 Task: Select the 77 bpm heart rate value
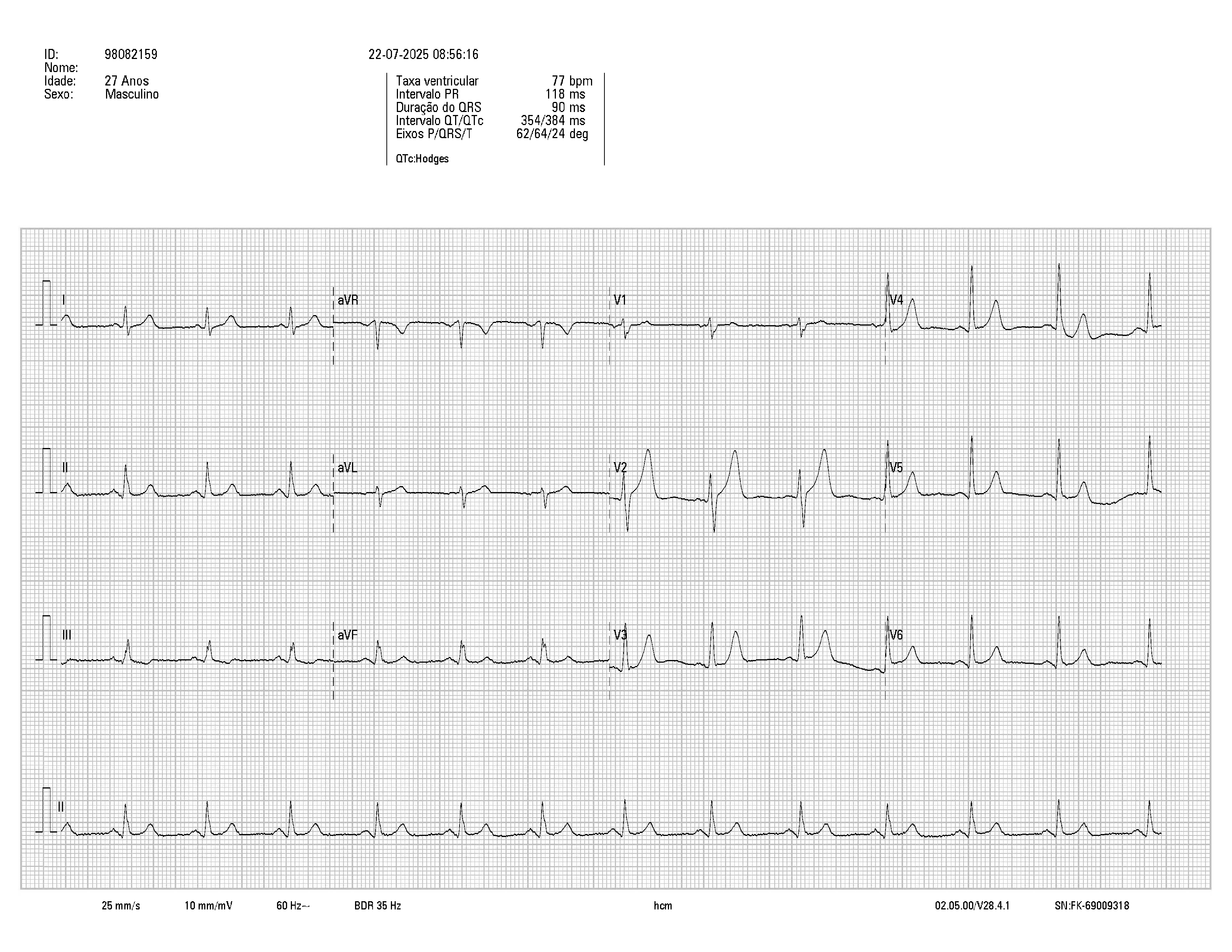pyautogui.click(x=572, y=81)
